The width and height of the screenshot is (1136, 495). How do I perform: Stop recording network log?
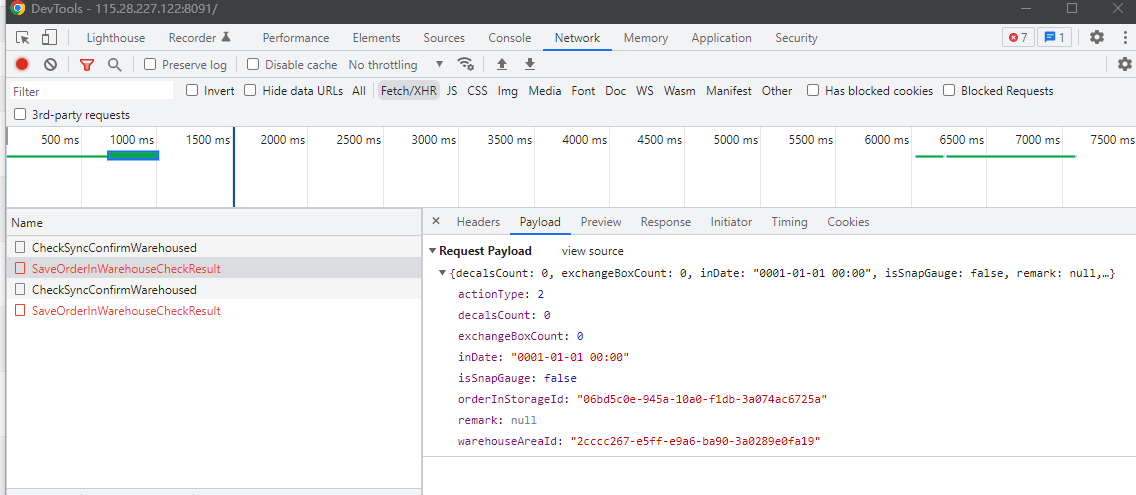pyautogui.click(x=22, y=65)
